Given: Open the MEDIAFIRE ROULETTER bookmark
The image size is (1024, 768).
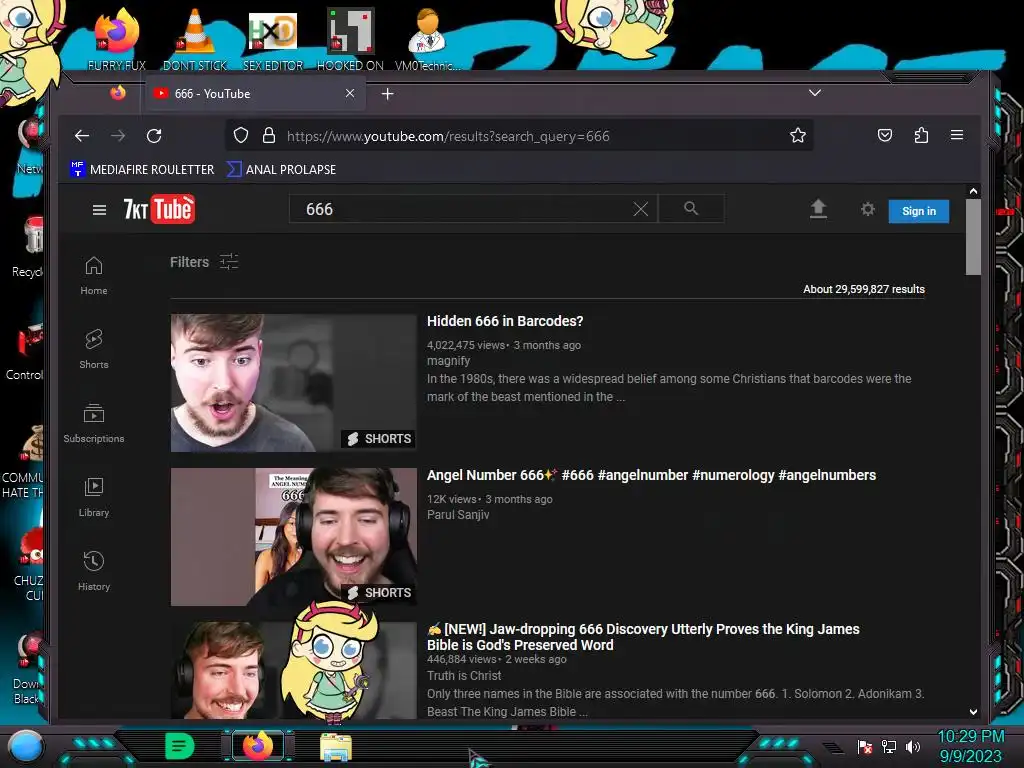Looking at the screenshot, I should [142, 169].
